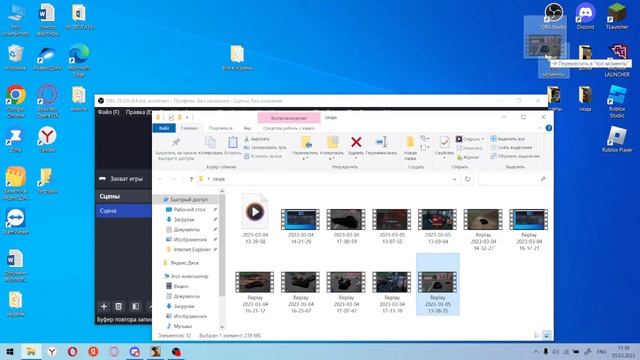Open Opera GX desktop shortcut
This screenshot has width=640, height=360.
(47, 101)
